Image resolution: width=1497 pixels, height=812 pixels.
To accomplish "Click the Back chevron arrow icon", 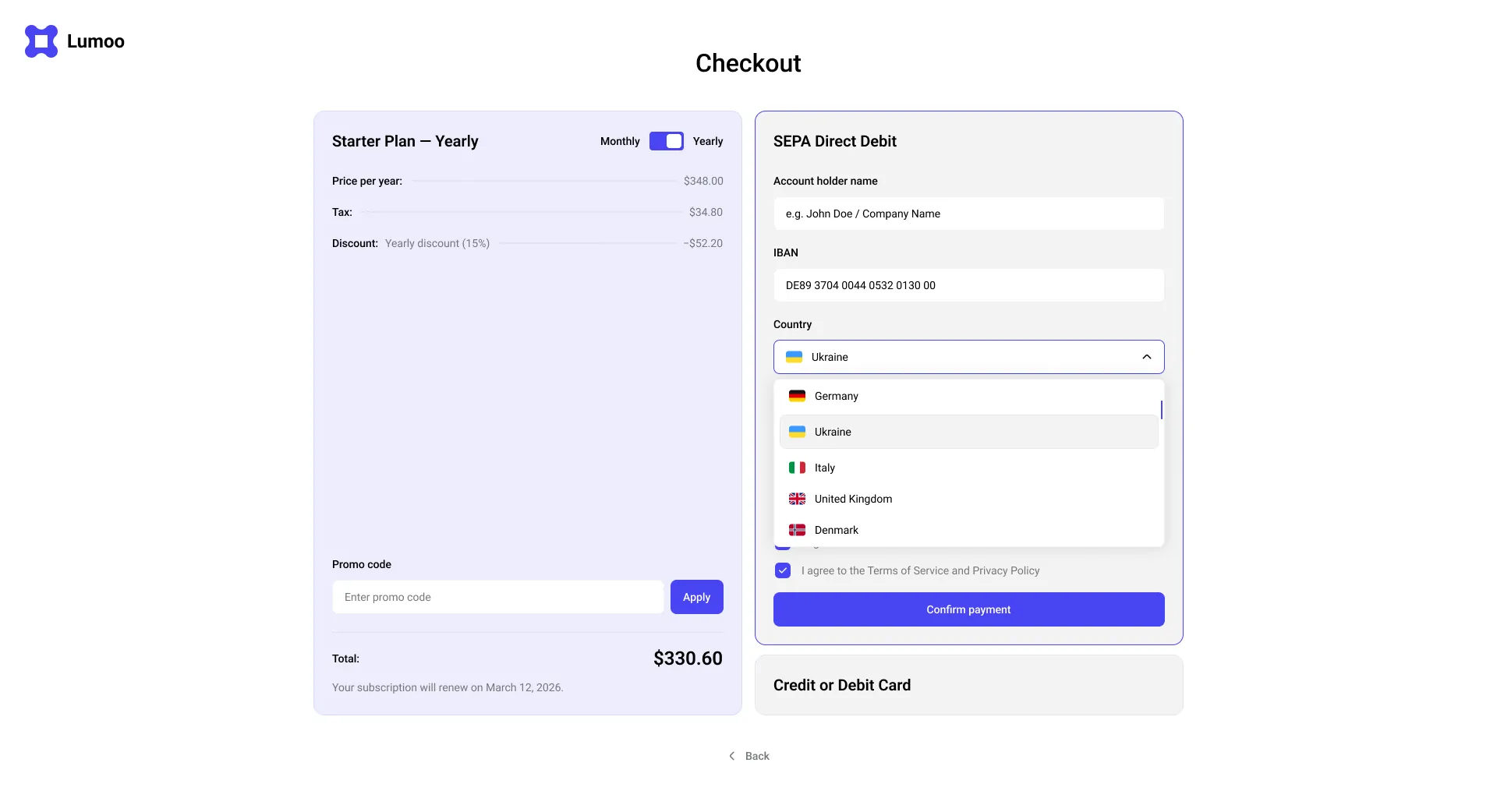I will [731, 756].
